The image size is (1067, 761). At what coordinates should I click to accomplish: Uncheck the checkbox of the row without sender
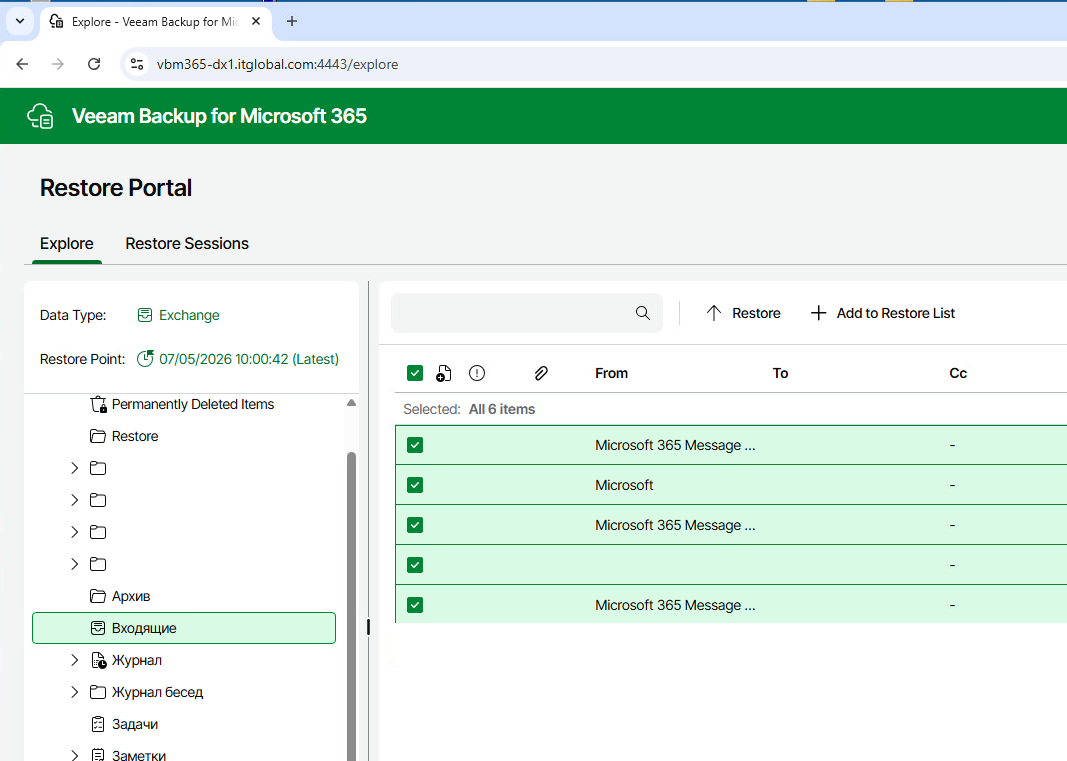pyautogui.click(x=415, y=565)
